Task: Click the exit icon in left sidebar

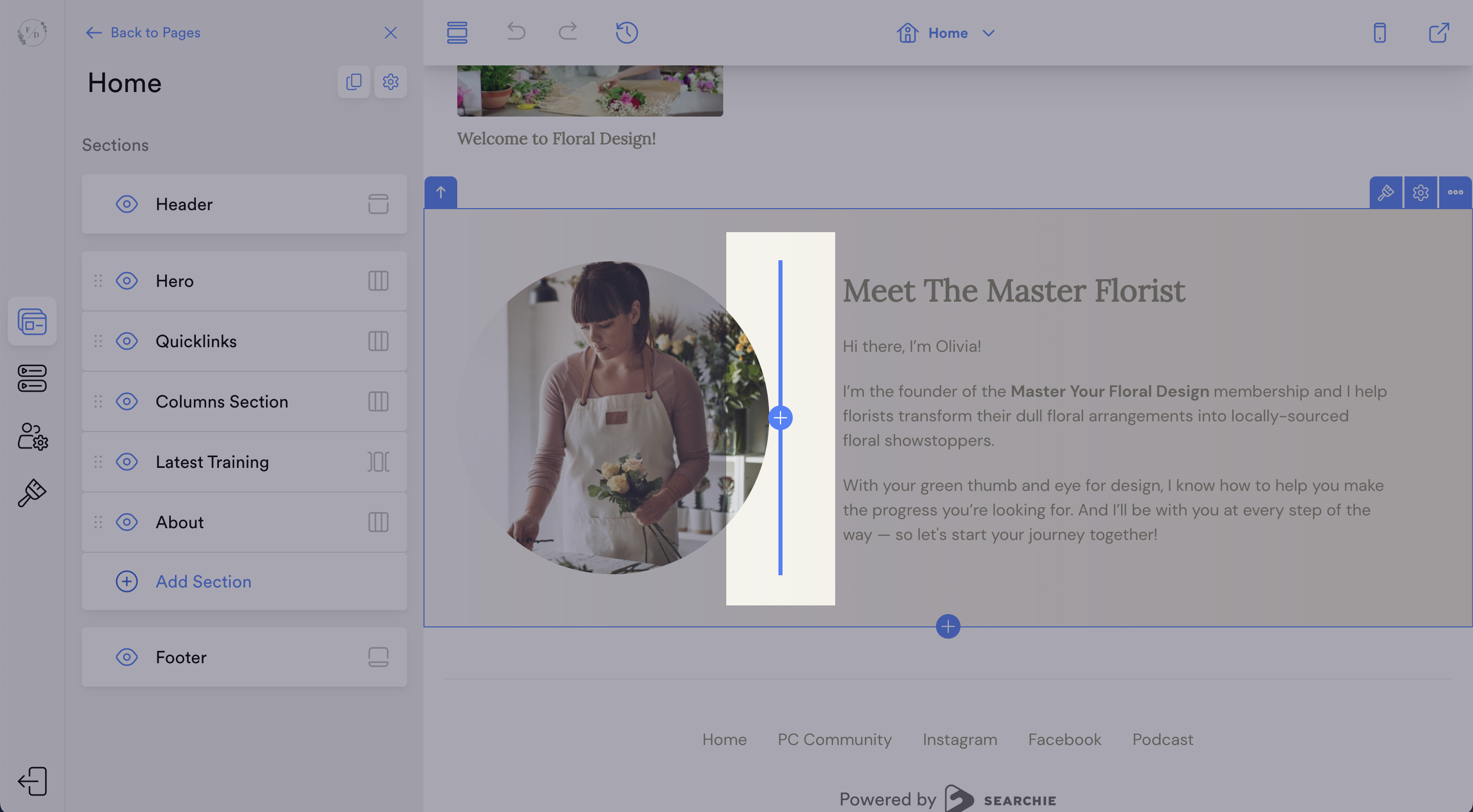Action: 33,780
